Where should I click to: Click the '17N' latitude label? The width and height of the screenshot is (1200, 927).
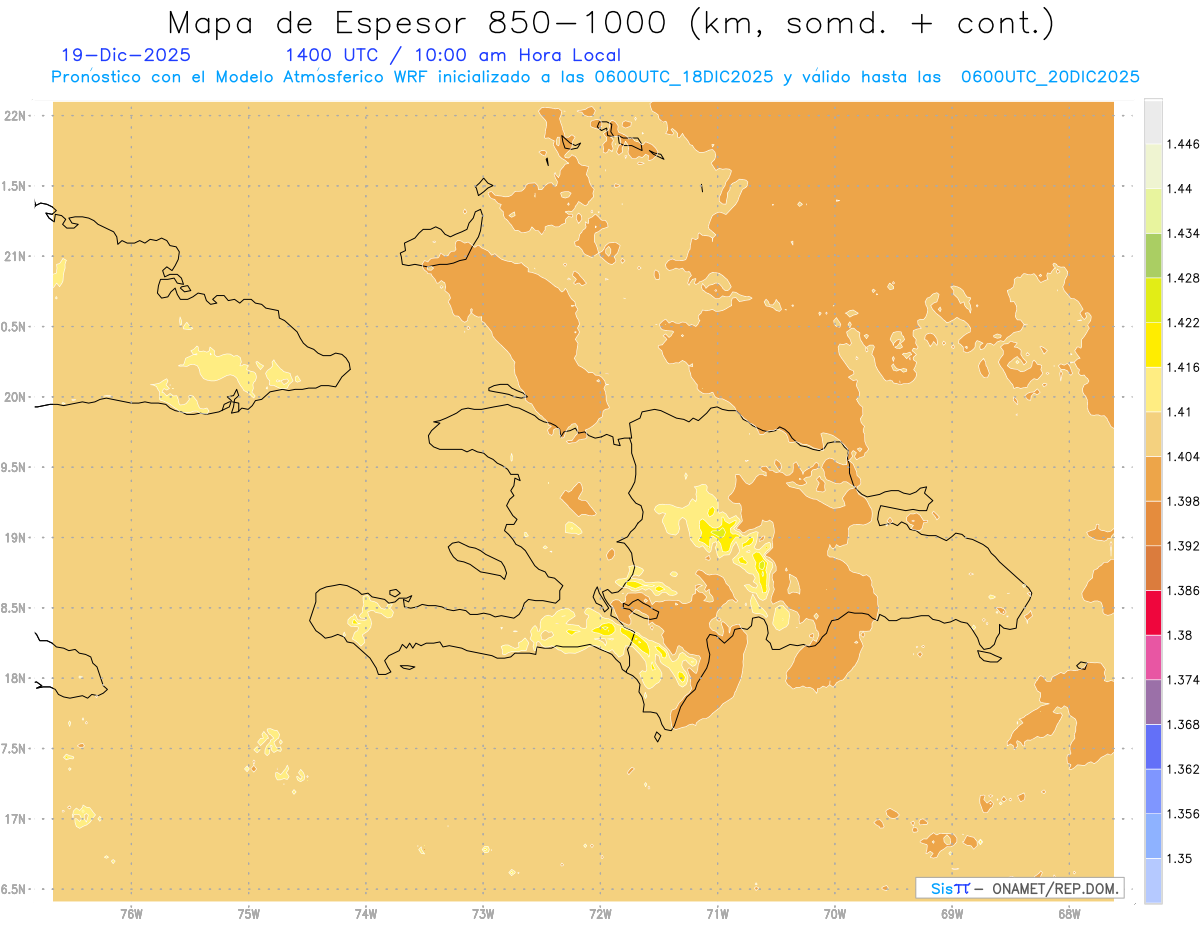15,820
